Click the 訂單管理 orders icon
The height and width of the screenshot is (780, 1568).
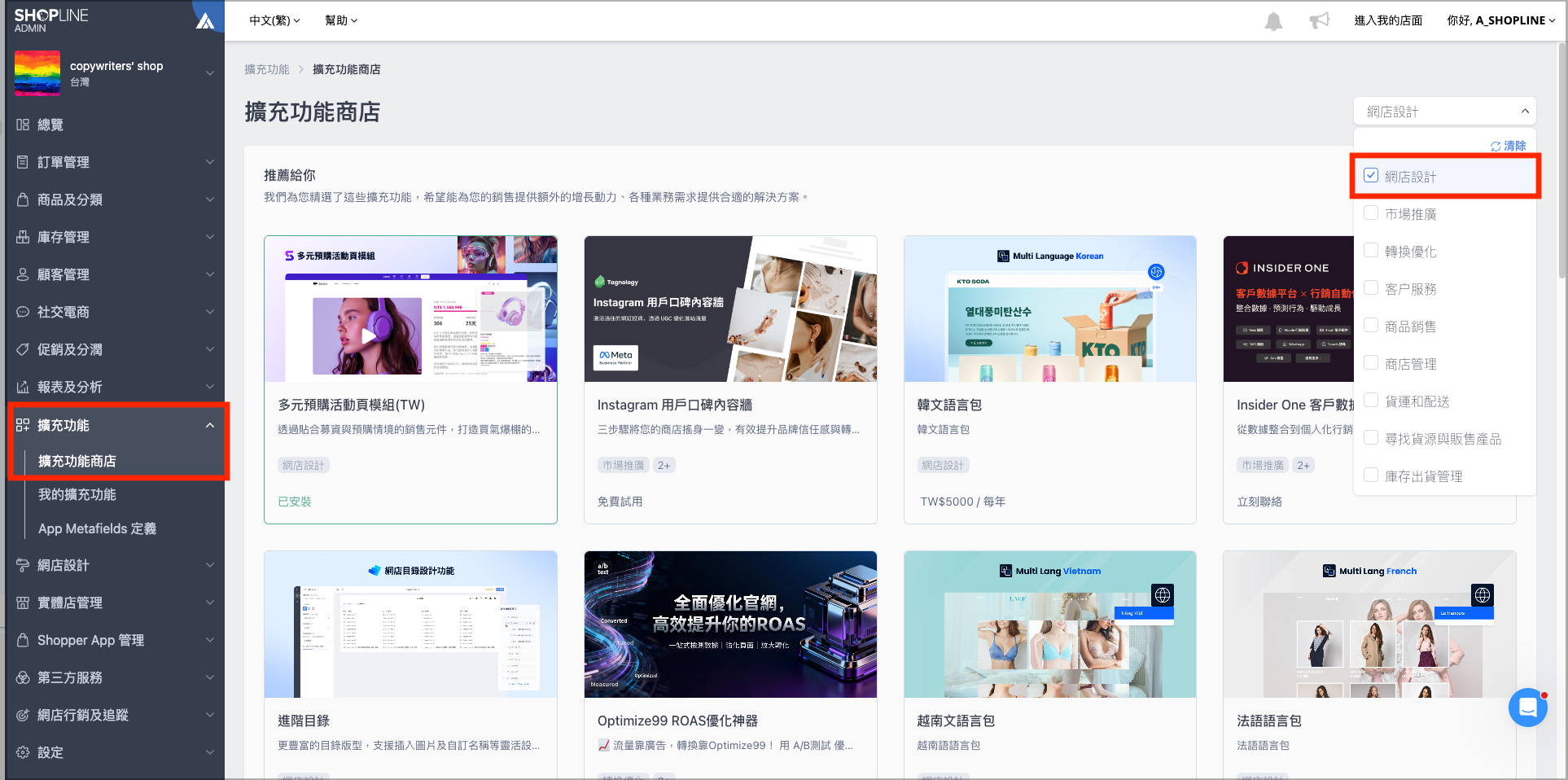[23, 162]
